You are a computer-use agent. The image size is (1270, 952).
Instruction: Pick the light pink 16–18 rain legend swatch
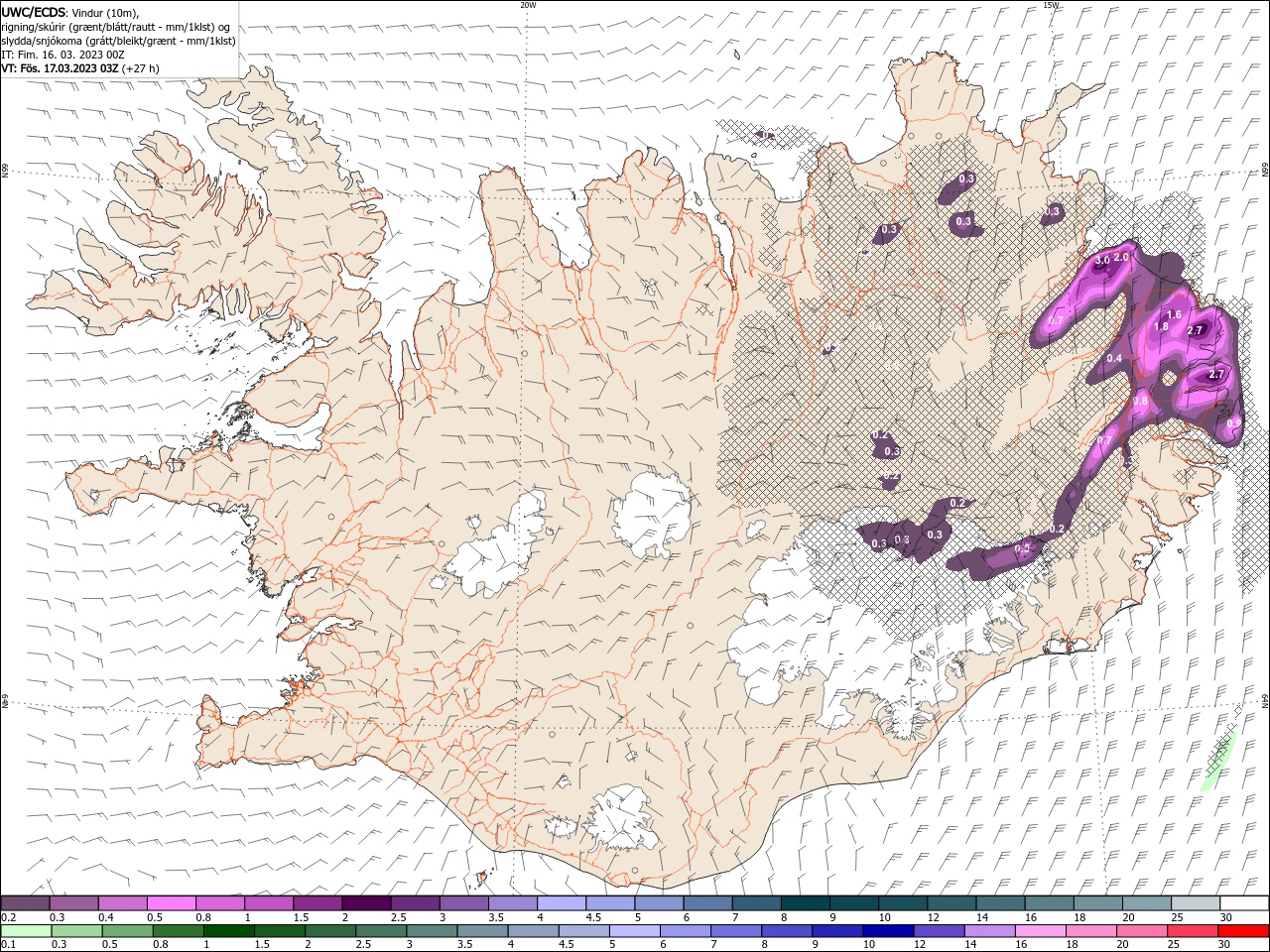(1039, 931)
